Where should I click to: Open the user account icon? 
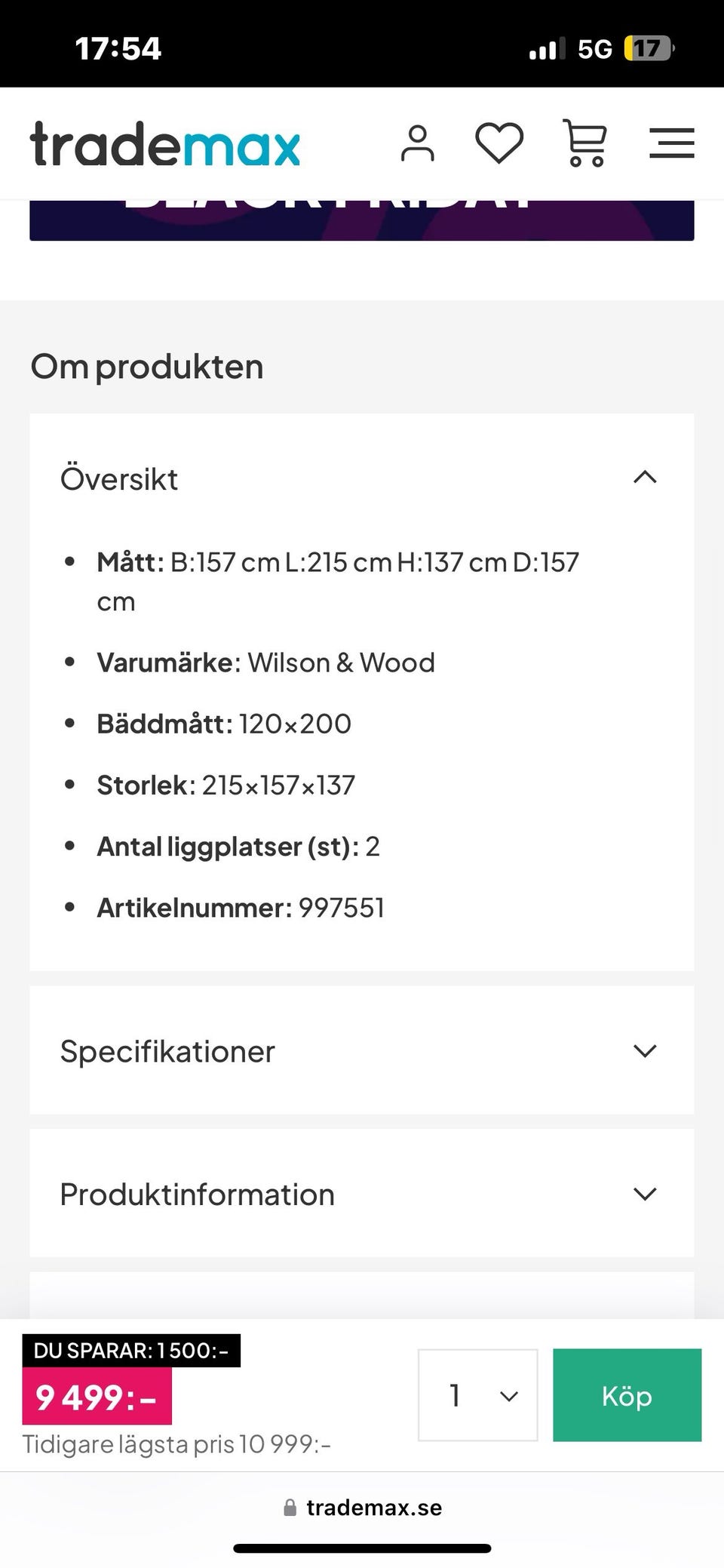point(418,143)
